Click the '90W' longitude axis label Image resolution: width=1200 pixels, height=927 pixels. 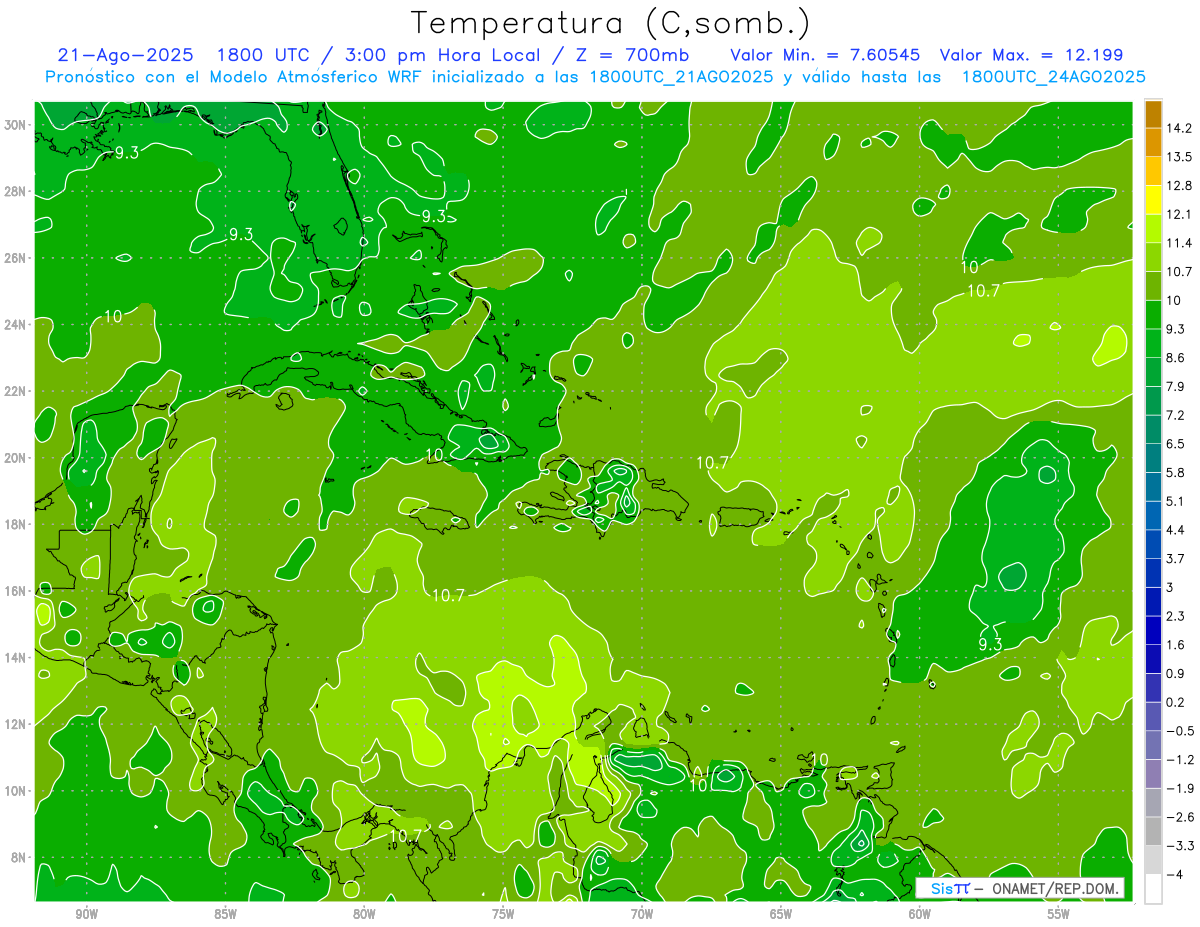point(86,914)
